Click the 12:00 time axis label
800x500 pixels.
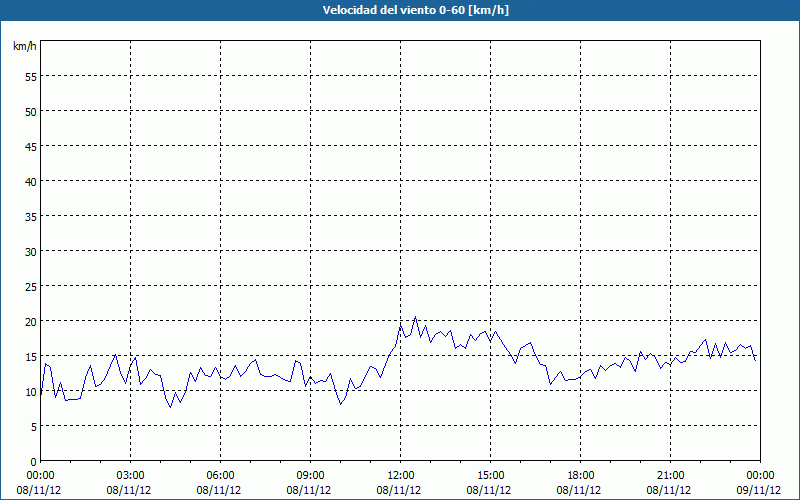401,476
